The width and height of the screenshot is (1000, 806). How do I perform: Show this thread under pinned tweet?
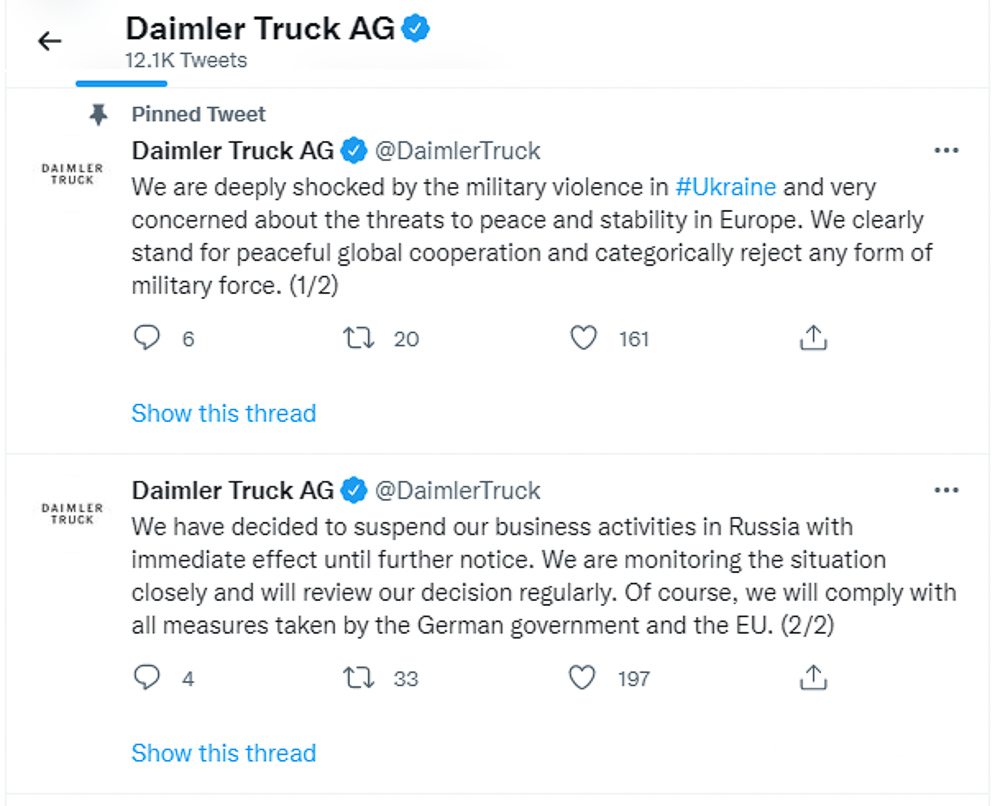223,413
